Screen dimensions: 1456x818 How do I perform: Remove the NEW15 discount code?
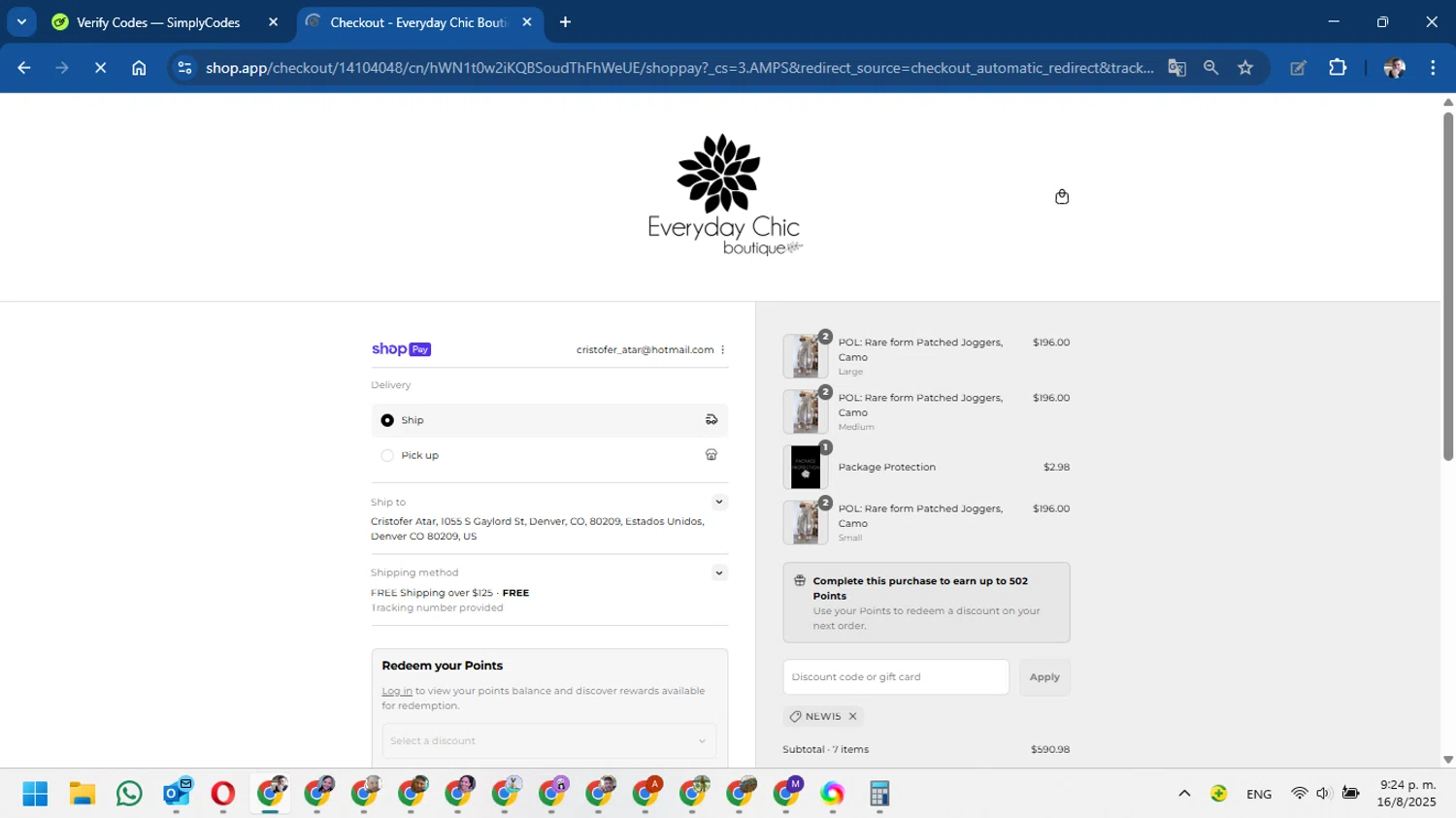[853, 716]
